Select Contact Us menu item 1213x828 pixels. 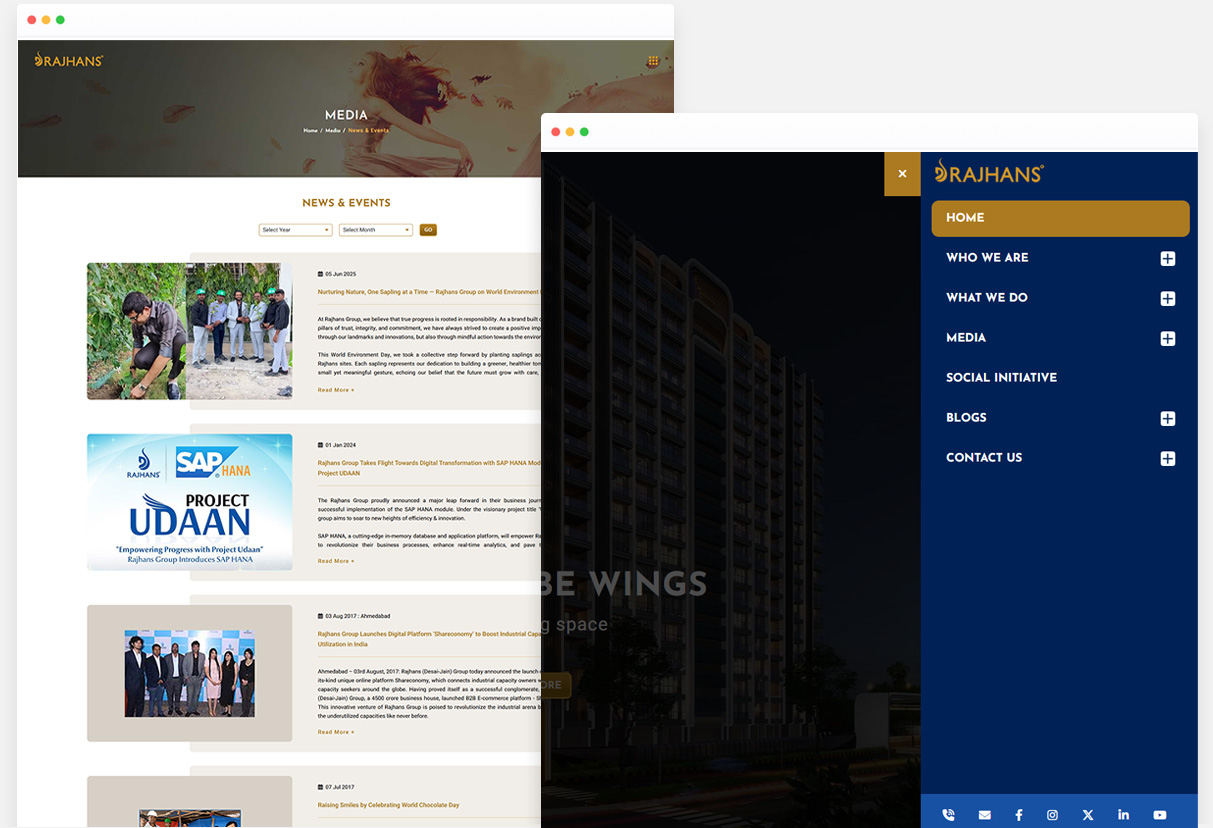tap(984, 458)
